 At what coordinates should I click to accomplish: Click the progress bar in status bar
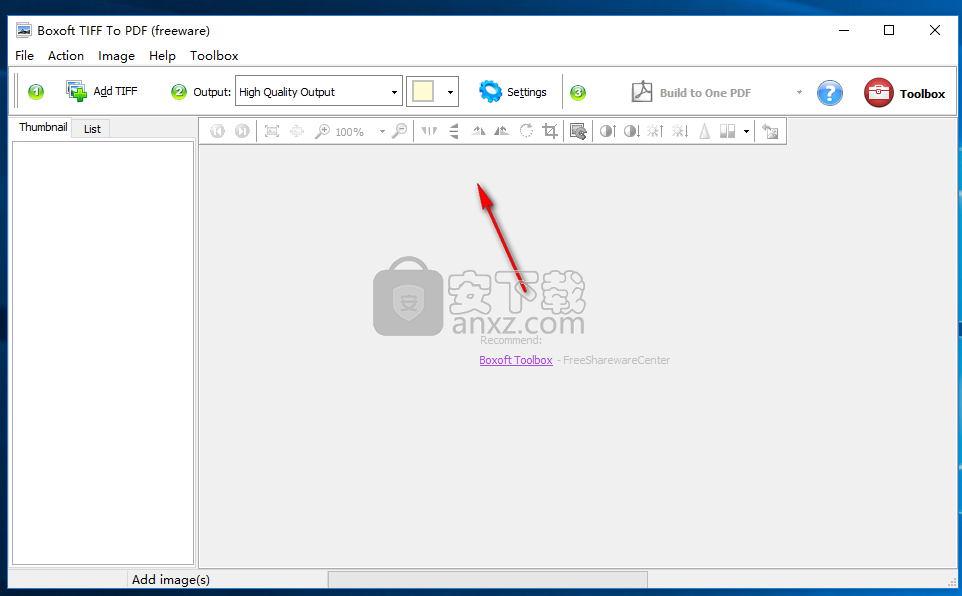(x=488, y=580)
